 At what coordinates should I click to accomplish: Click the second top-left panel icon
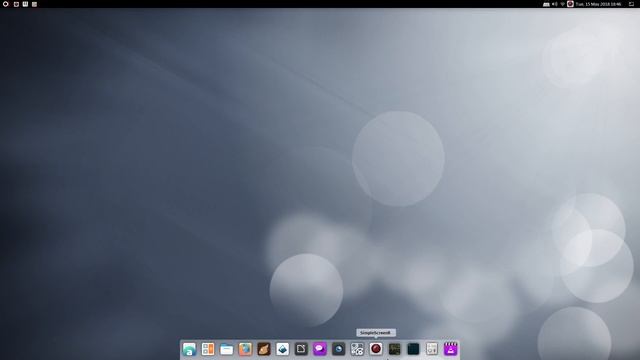(x=16, y=4)
